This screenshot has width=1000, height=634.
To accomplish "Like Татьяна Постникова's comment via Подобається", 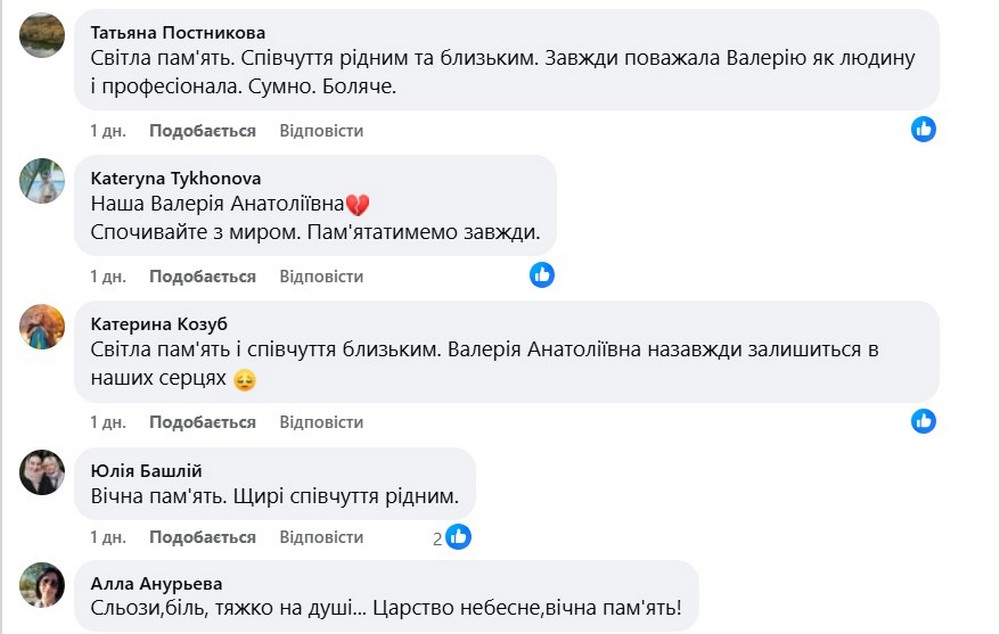I will tap(201, 130).
